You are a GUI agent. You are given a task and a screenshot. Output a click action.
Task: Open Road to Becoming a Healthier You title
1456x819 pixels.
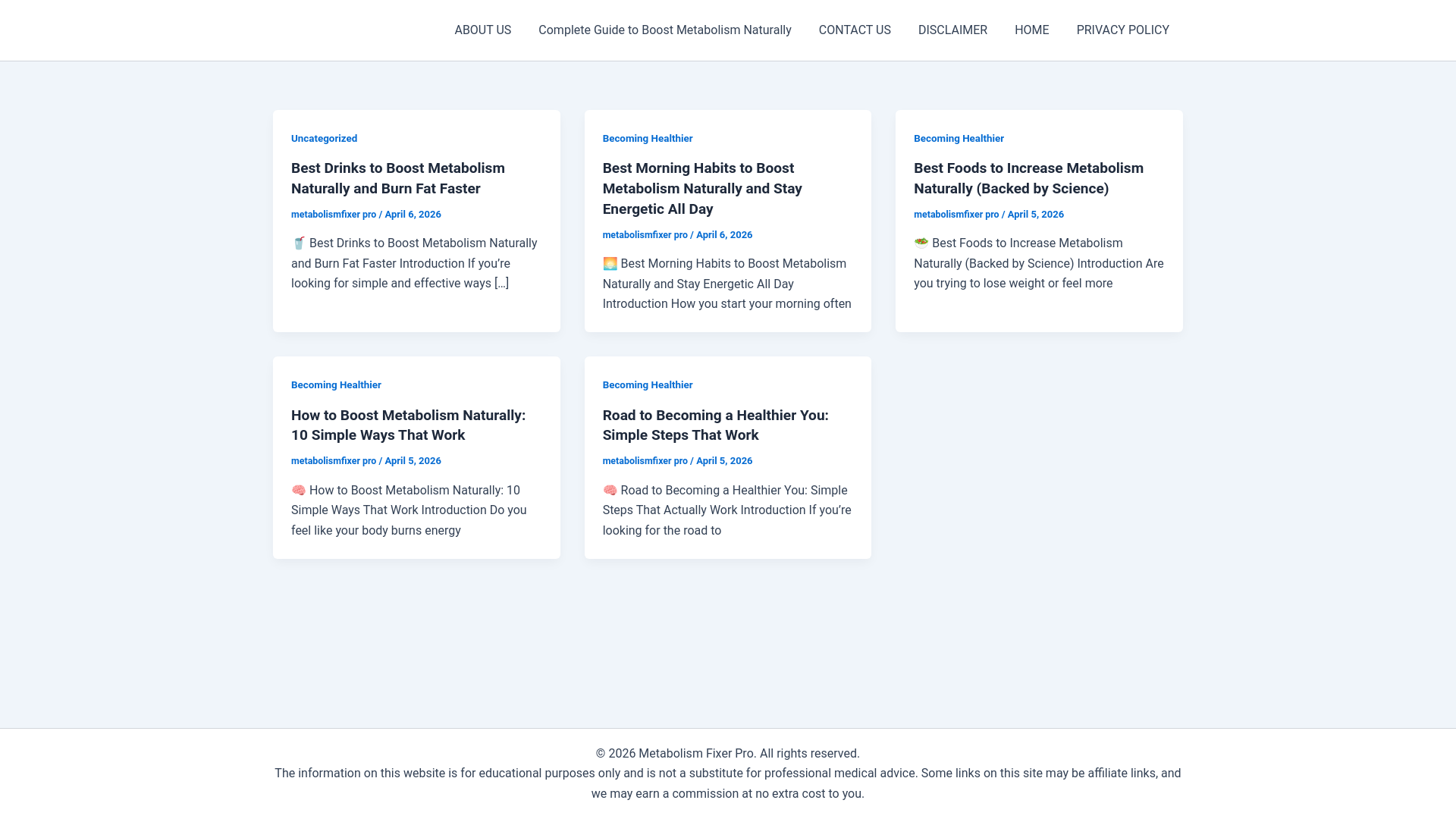click(x=715, y=425)
